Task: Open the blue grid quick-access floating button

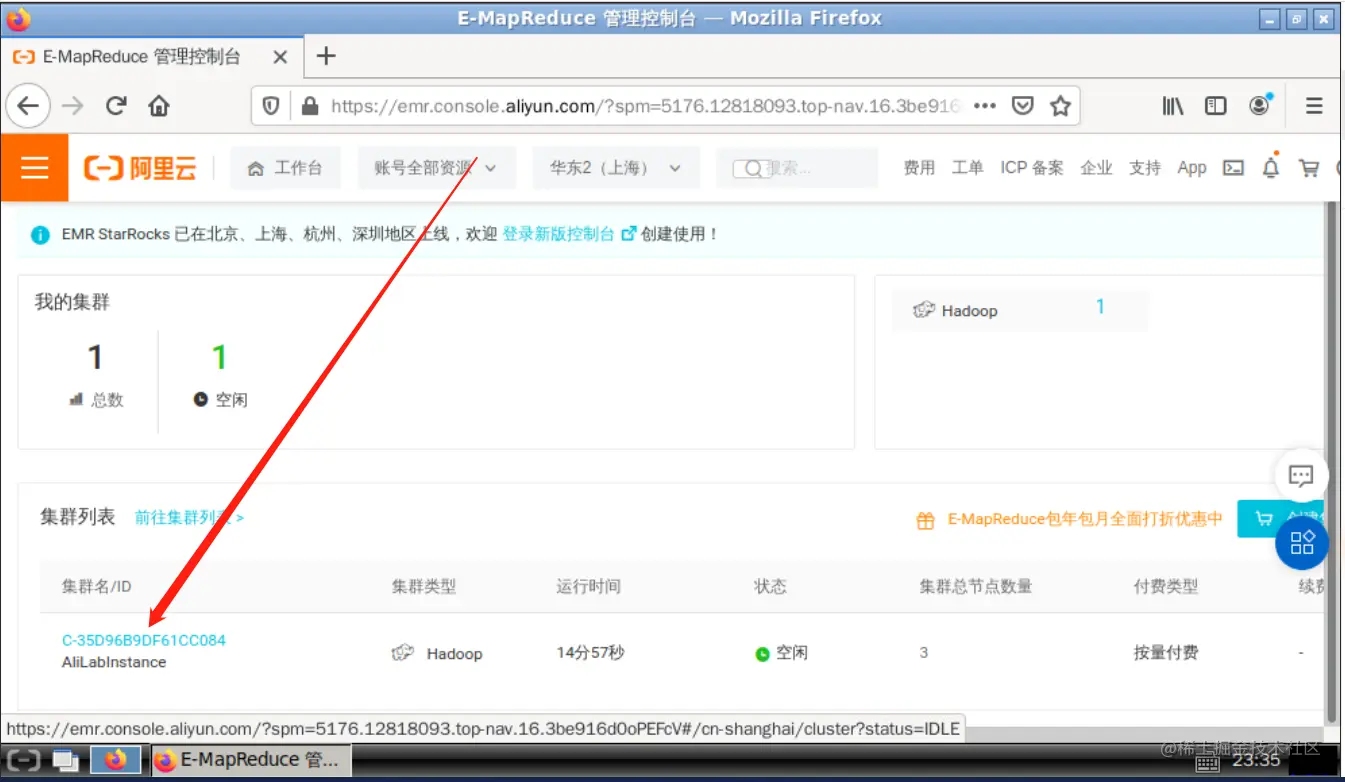Action: coord(1302,543)
